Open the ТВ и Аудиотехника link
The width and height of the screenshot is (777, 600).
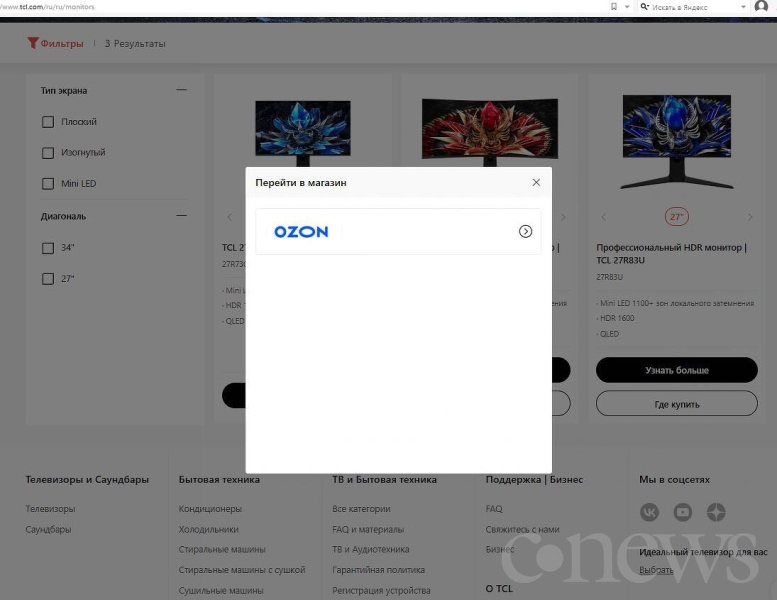click(x=371, y=549)
